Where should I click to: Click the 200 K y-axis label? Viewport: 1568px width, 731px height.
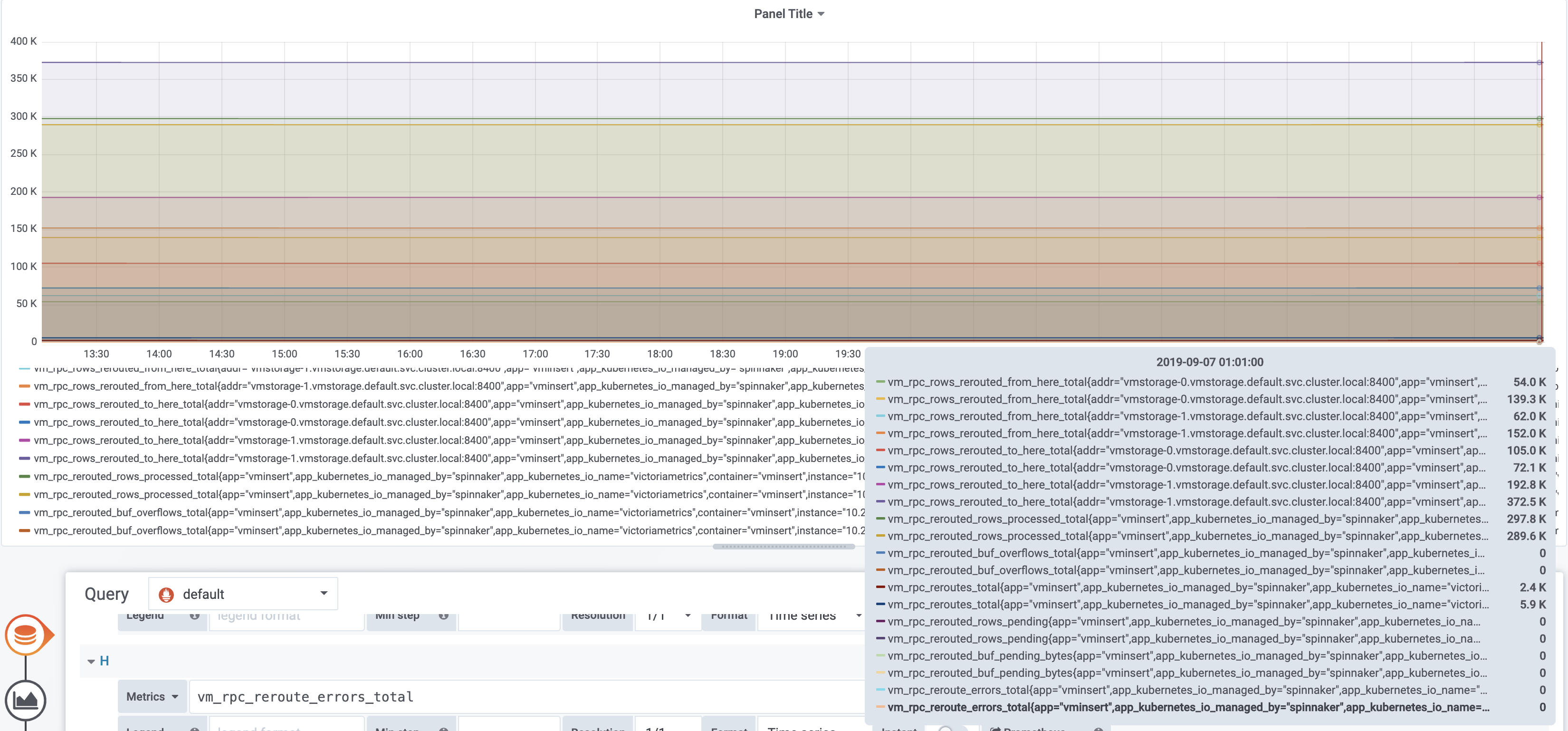click(23, 191)
